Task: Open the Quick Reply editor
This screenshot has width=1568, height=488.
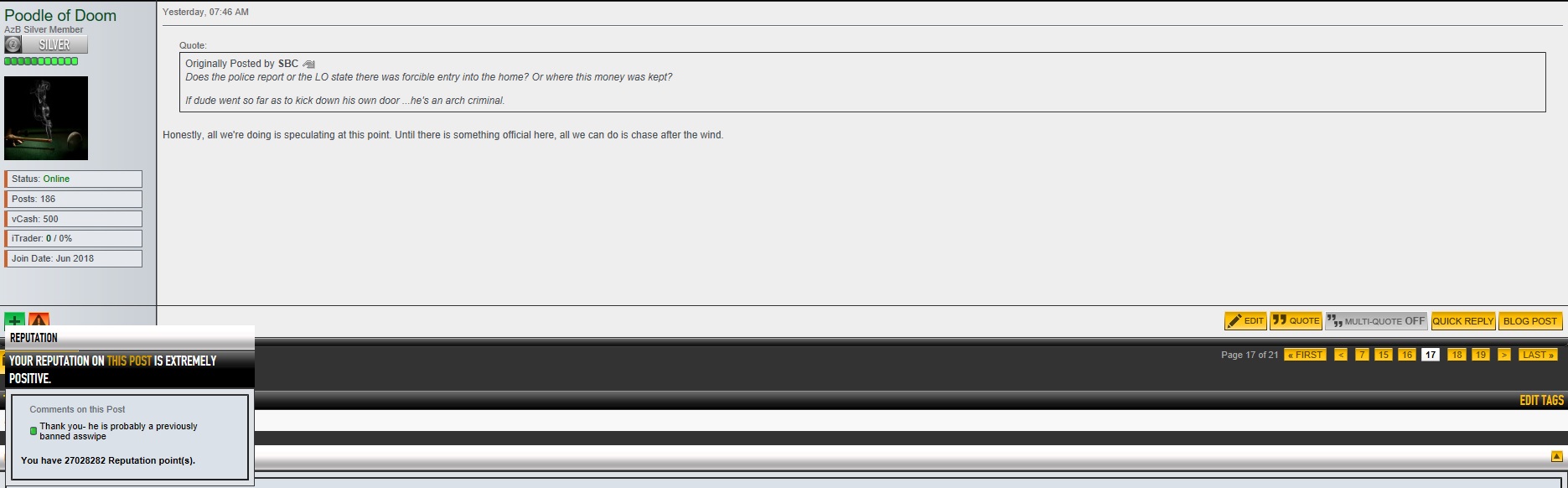Action: click(1463, 321)
